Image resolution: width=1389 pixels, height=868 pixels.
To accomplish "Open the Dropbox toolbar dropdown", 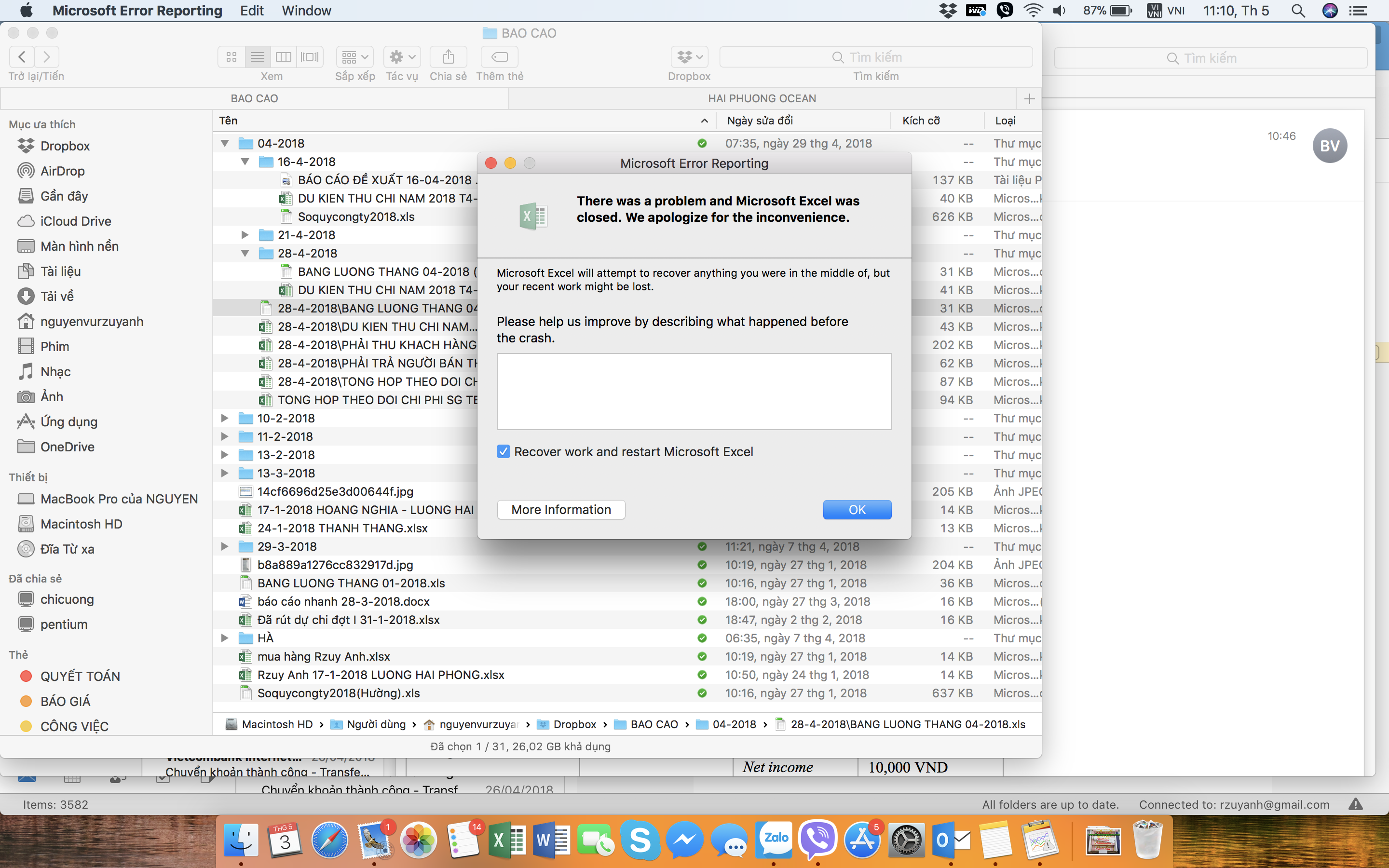I will pyautogui.click(x=689, y=57).
